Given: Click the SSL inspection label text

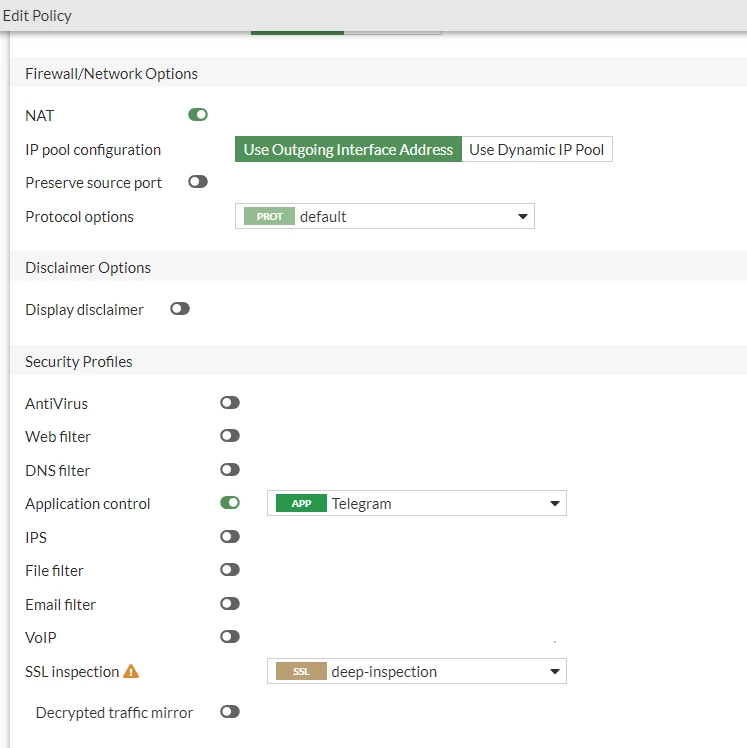Looking at the screenshot, I should tap(72, 672).
